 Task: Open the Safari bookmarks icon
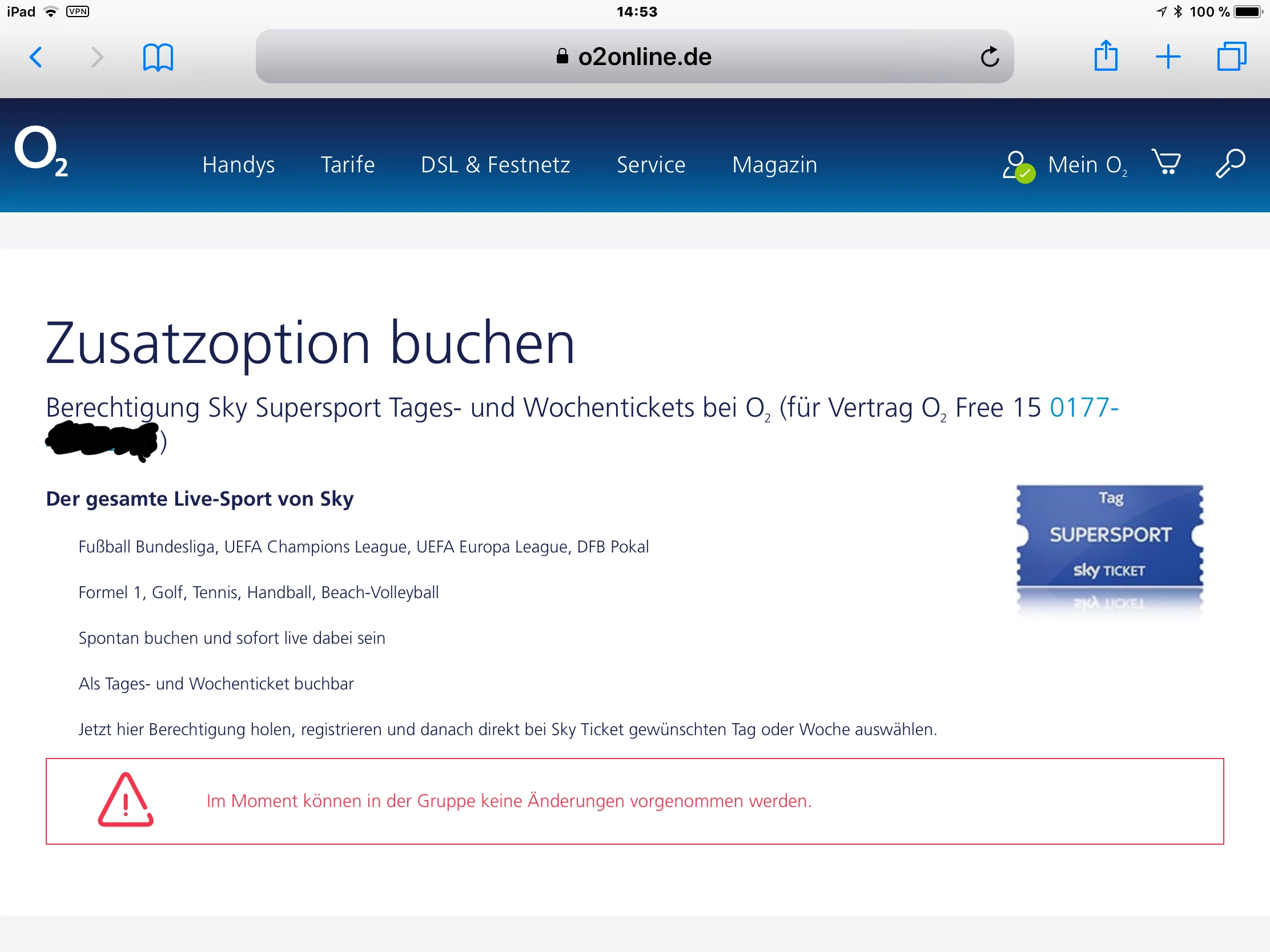tap(158, 57)
